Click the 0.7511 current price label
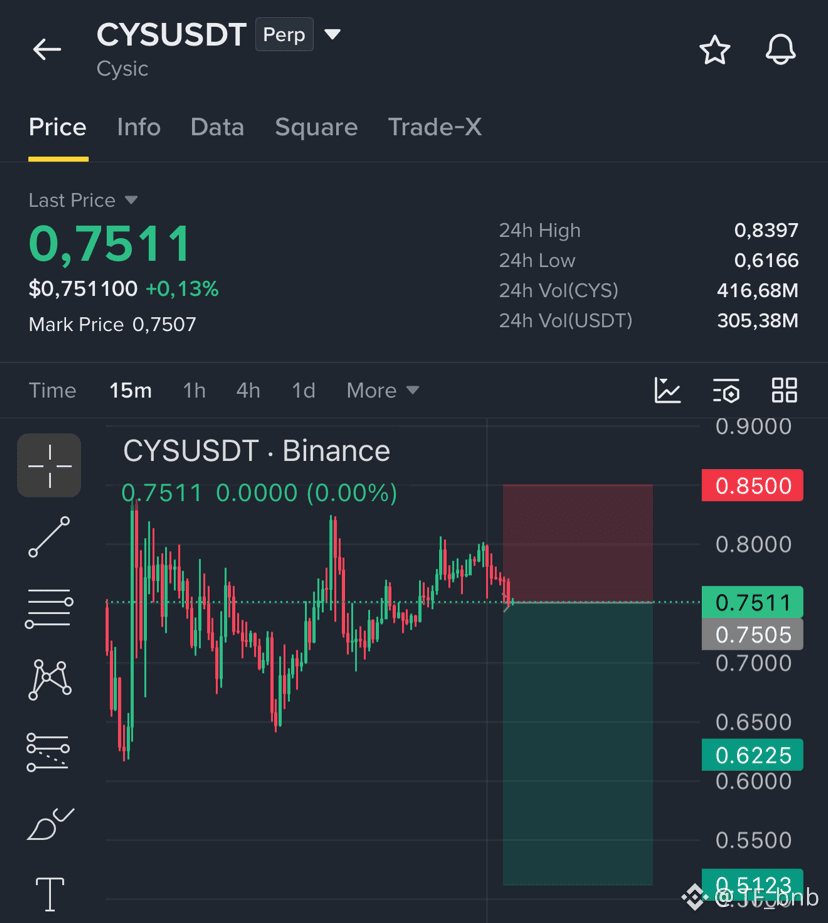Viewport: 828px width, 923px height. pos(753,602)
